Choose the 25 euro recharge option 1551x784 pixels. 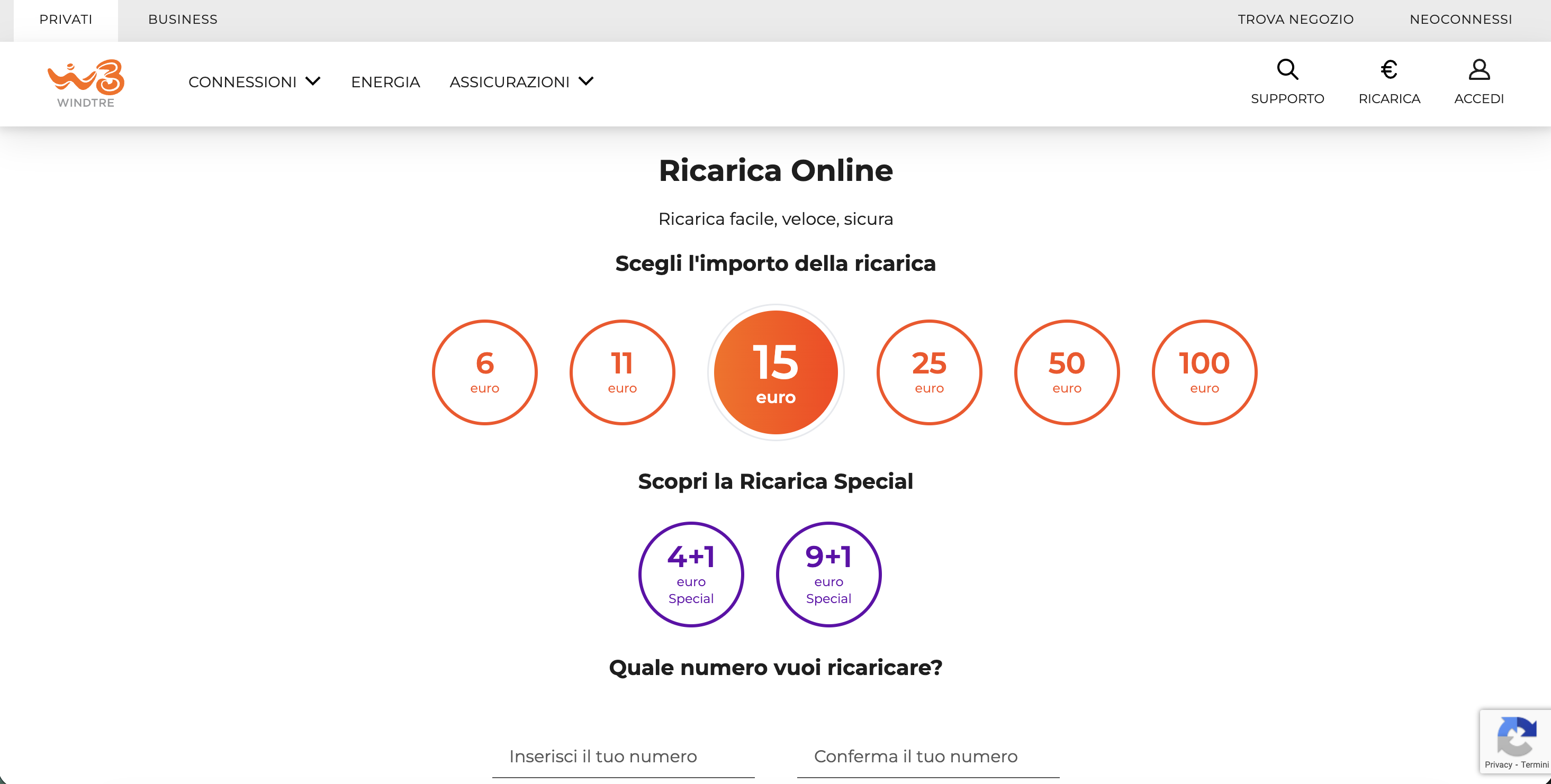[929, 372]
